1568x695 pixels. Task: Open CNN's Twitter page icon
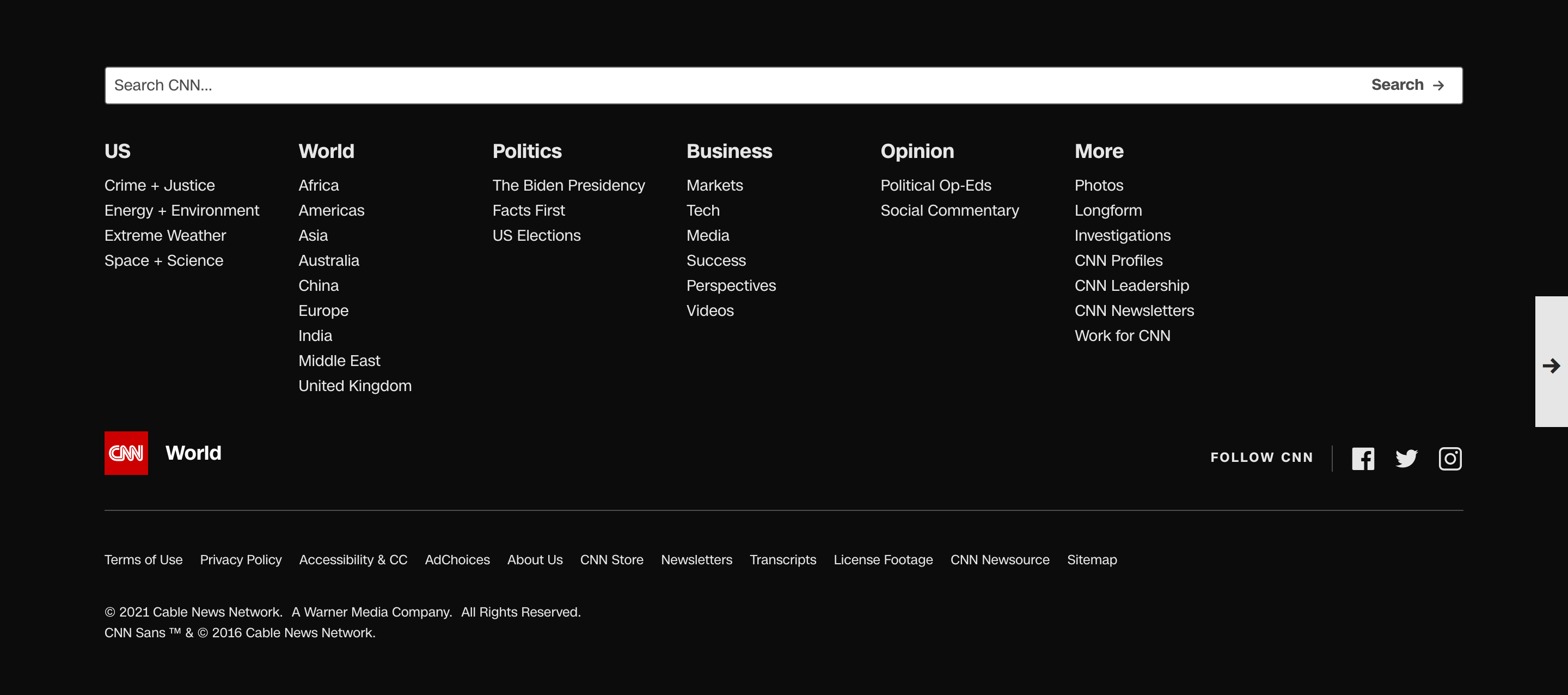1406,459
